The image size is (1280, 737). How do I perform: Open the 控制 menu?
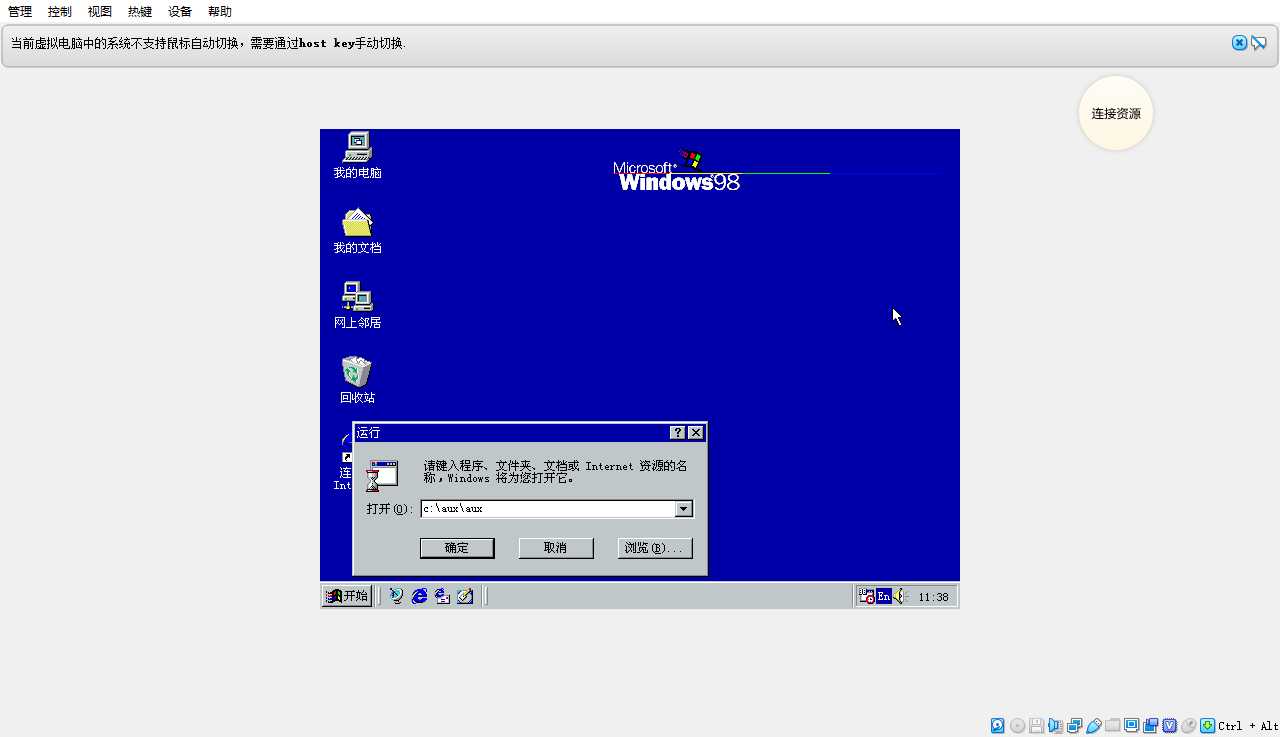60,12
